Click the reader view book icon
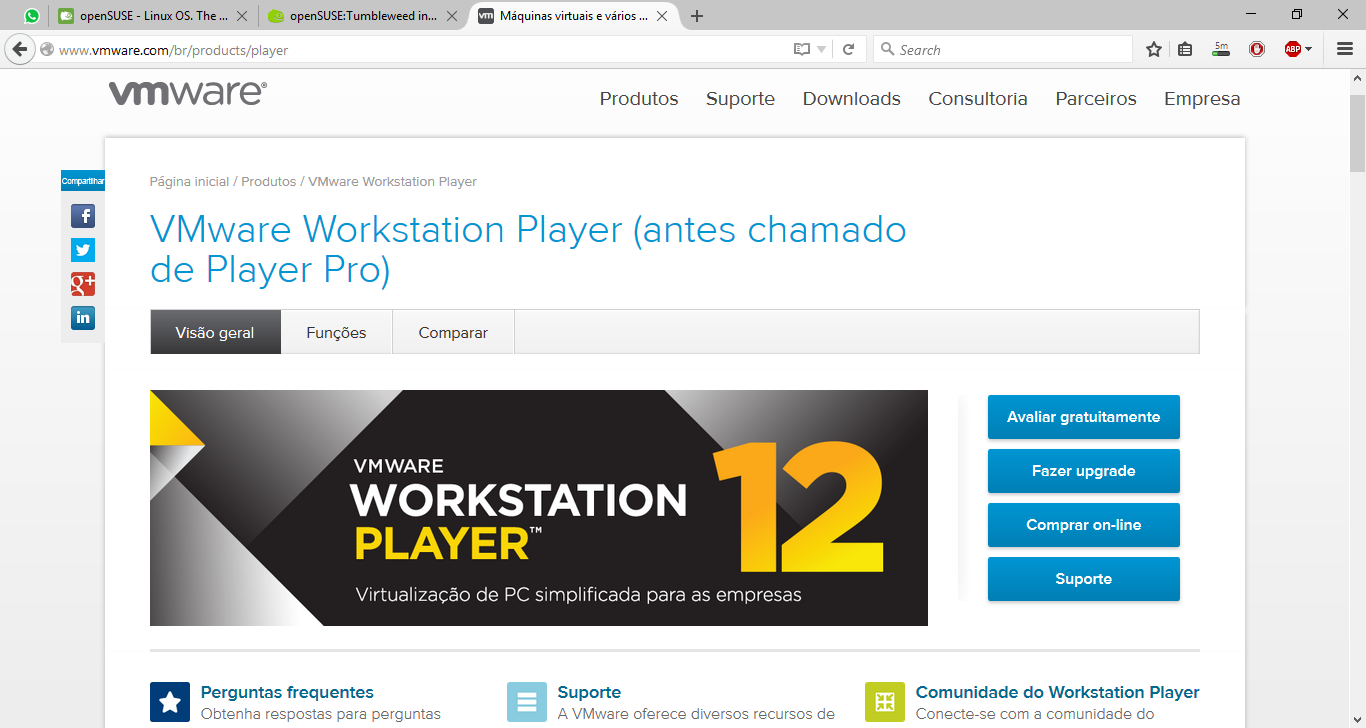1366x728 pixels. coord(801,50)
